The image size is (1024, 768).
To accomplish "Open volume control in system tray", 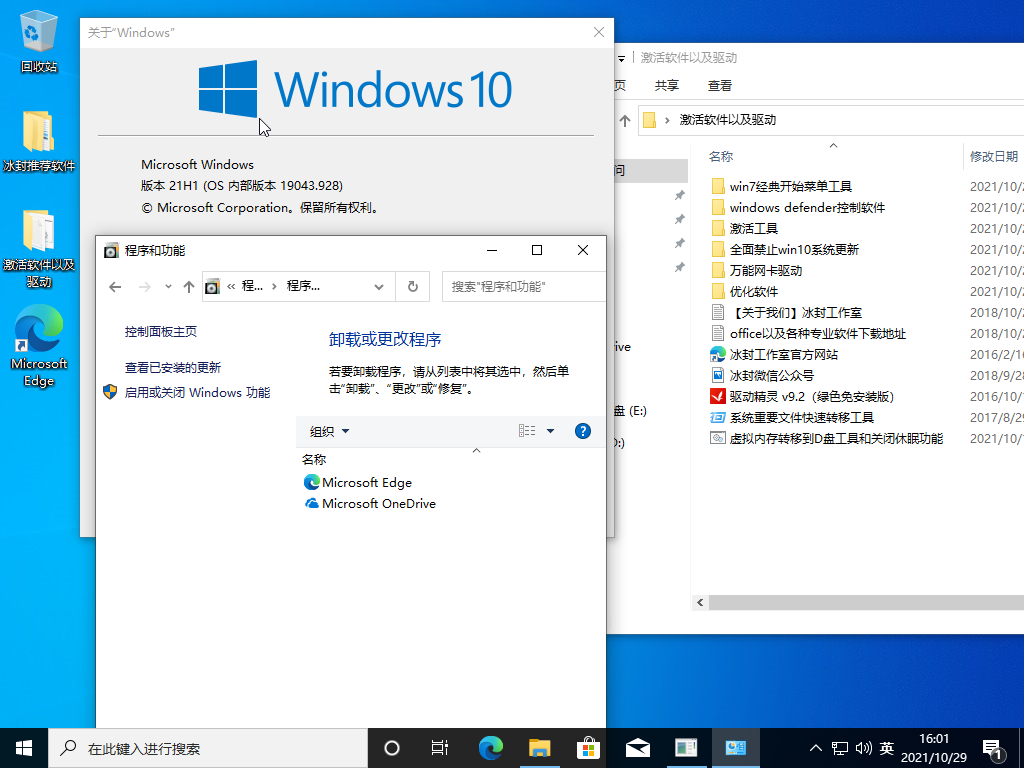I will pos(863,748).
